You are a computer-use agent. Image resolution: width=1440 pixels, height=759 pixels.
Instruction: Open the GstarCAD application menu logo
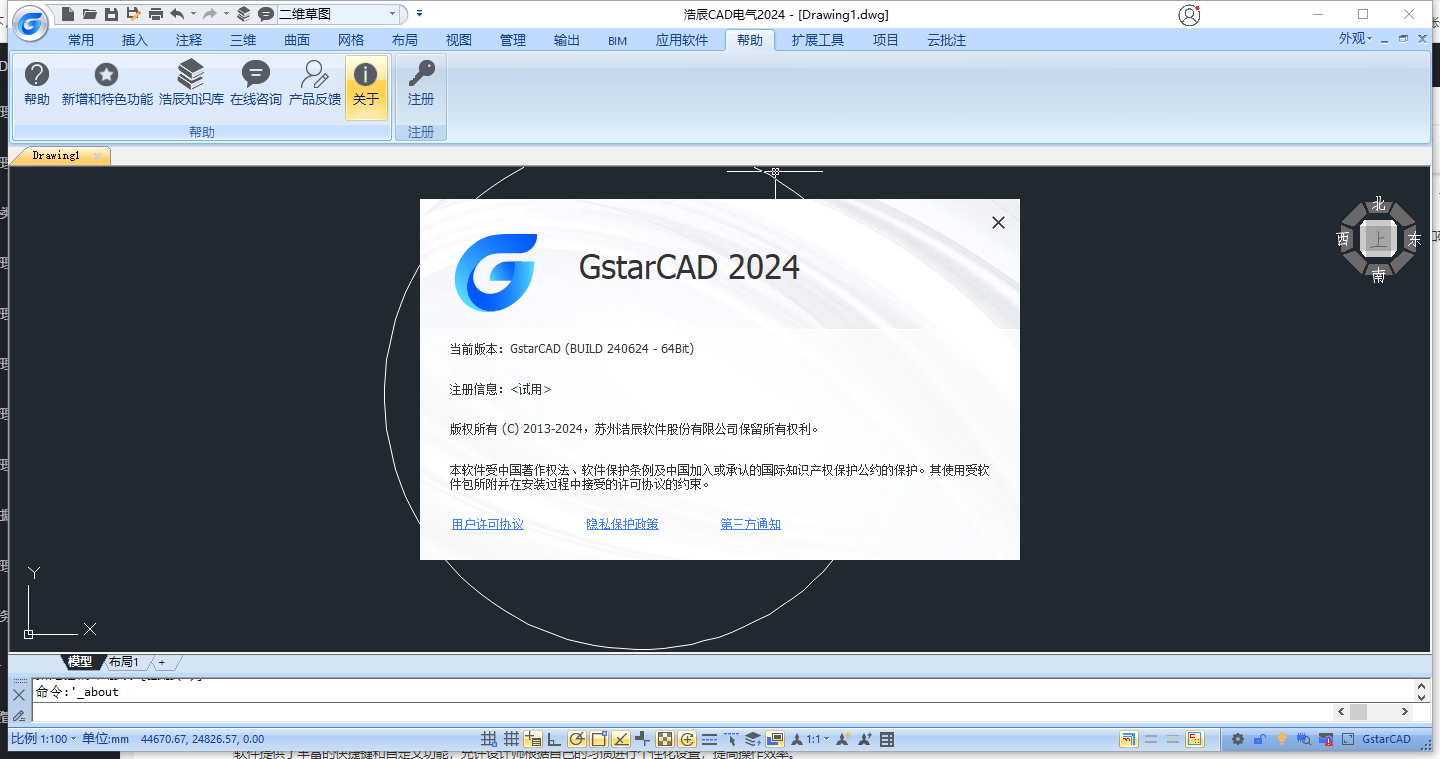tap(32, 22)
